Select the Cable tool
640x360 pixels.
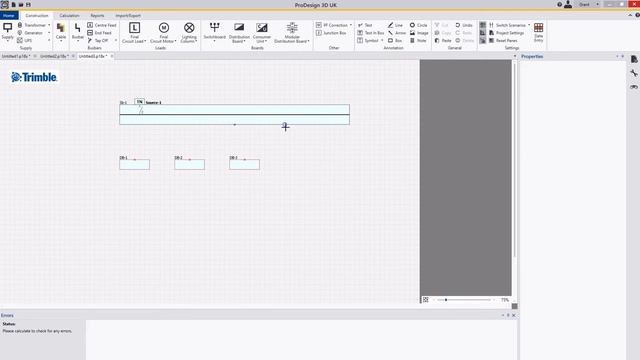(61, 32)
